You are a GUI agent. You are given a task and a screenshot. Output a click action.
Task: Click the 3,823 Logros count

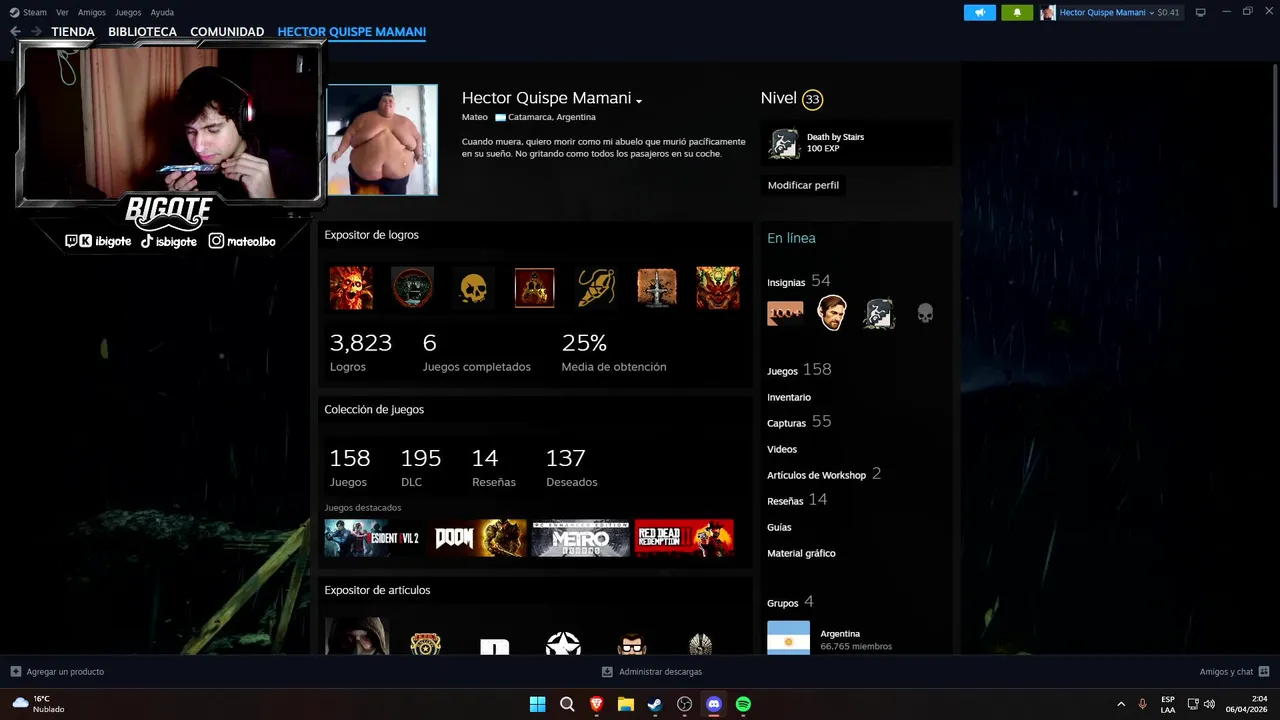tap(360, 343)
